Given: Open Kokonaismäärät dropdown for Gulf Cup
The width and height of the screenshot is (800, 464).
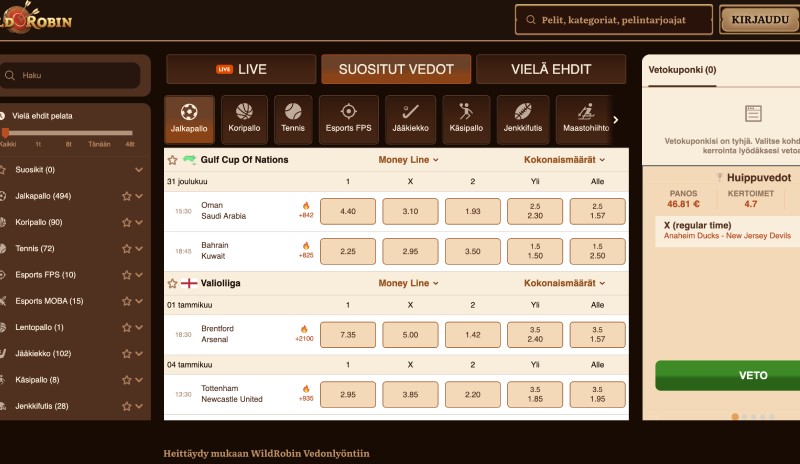Looking at the screenshot, I should point(564,160).
